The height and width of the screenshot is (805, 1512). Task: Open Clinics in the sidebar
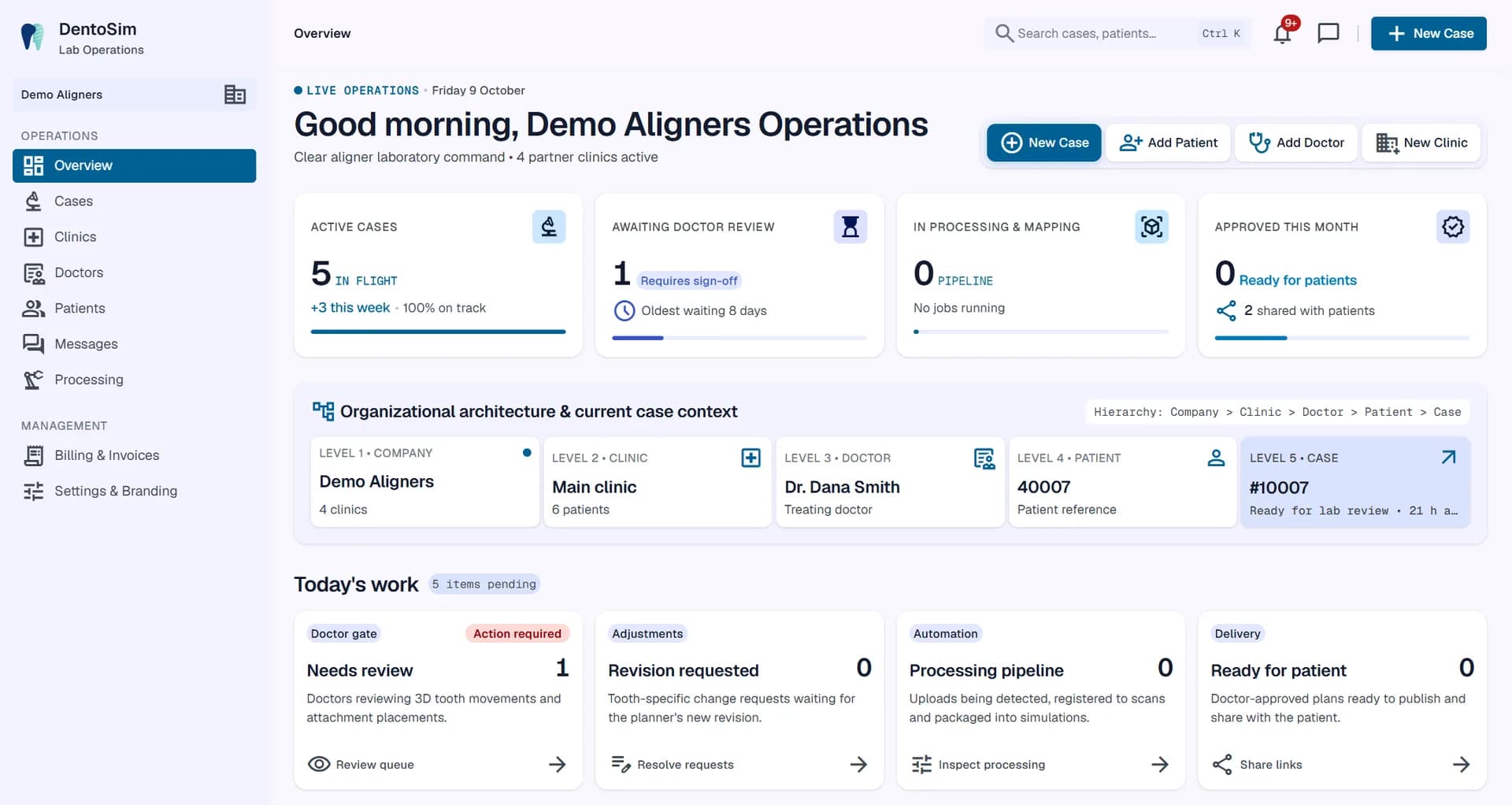pos(134,237)
